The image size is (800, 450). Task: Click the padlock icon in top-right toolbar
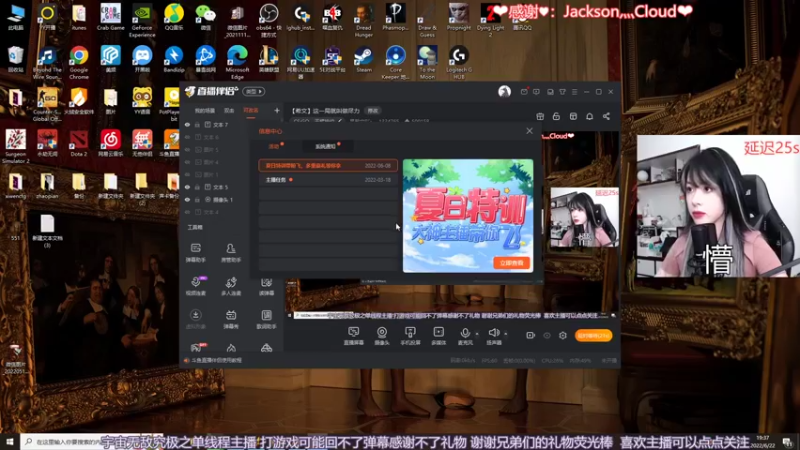click(x=556, y=116)
